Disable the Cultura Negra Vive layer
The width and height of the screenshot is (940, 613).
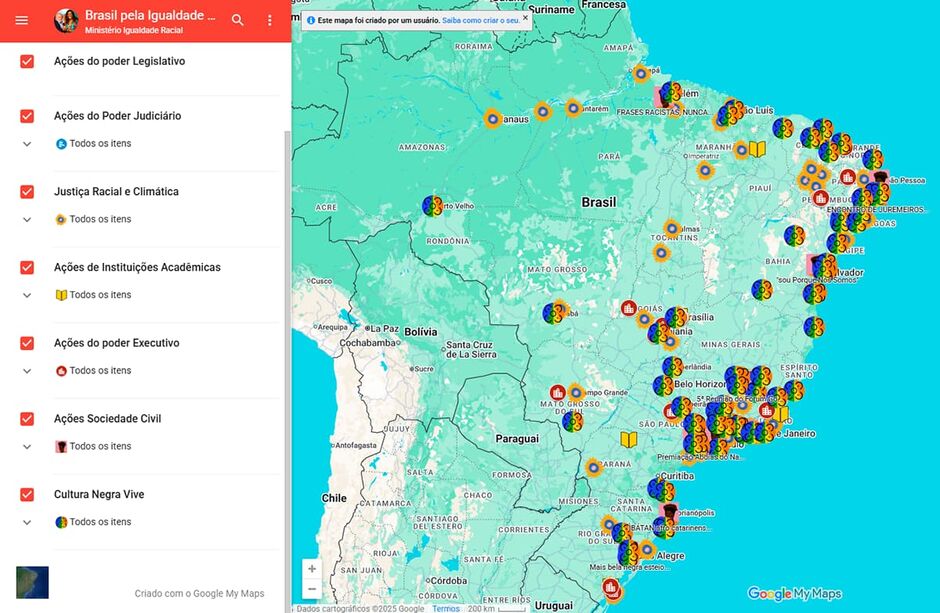tap(27, 495)
